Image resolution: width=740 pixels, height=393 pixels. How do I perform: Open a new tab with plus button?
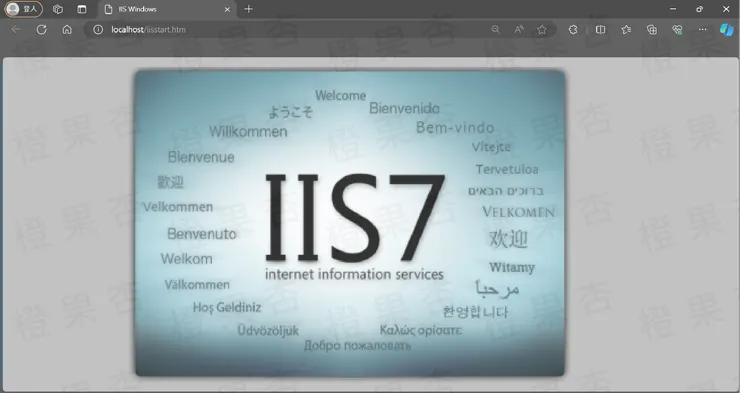249,9
